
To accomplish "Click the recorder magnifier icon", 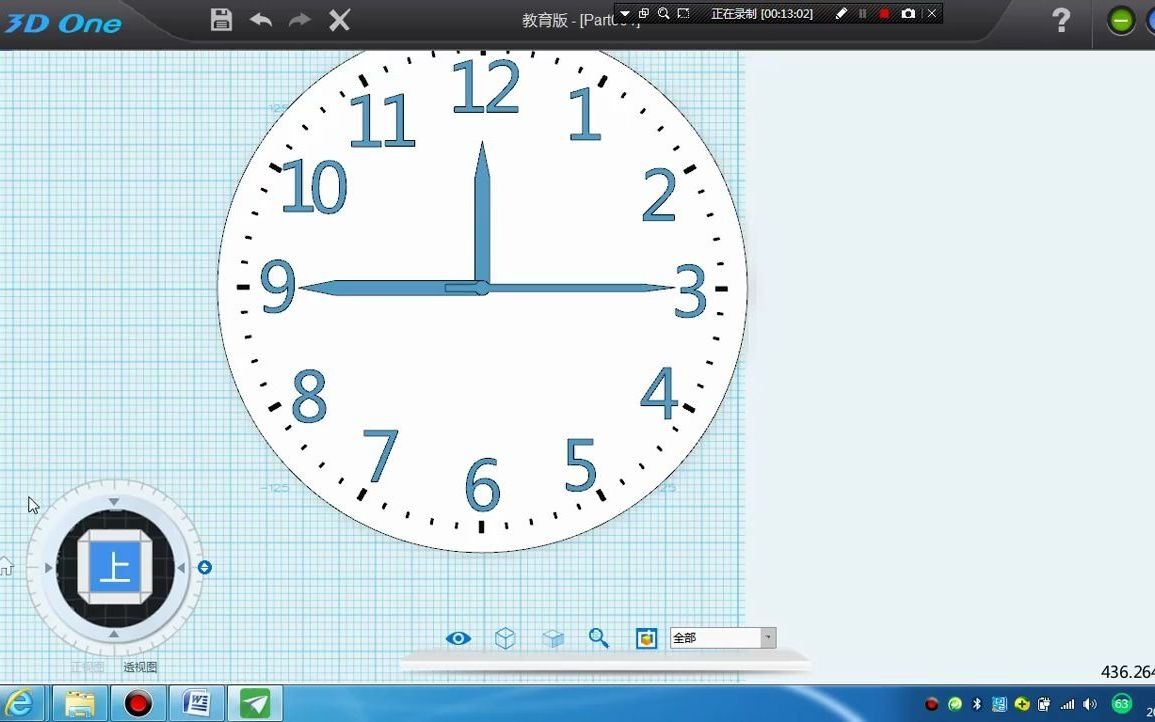I will pyautogui.click(x=664, y=13).
